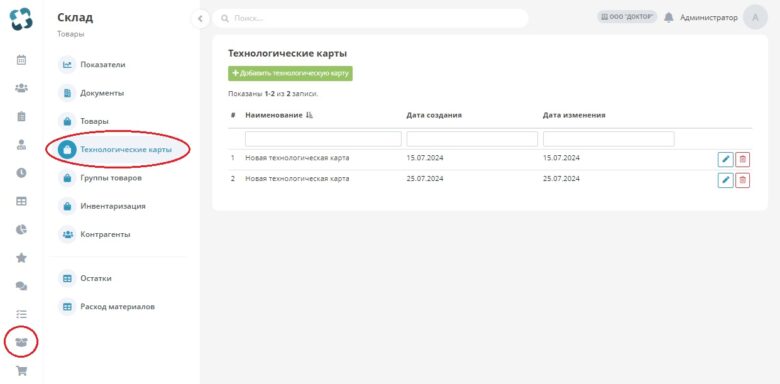Open the clock icon in left rail

21,173
